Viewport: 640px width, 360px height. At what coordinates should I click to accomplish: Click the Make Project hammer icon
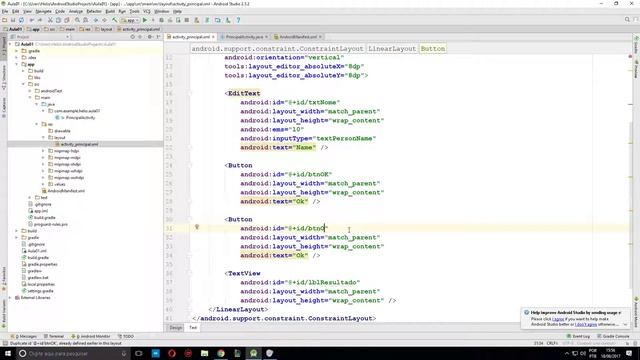[115, 20]
